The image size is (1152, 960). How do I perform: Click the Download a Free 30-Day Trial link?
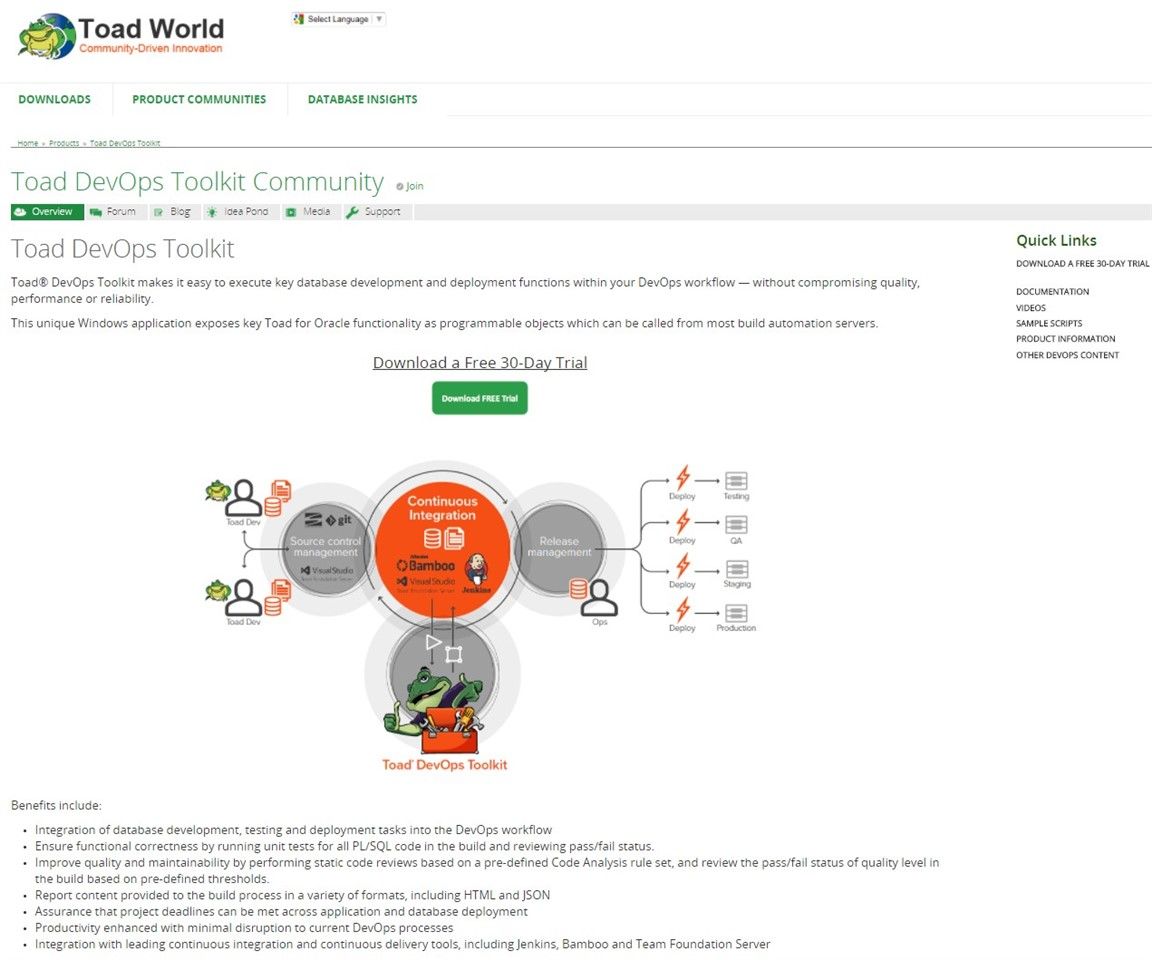[x=480, y=362]
